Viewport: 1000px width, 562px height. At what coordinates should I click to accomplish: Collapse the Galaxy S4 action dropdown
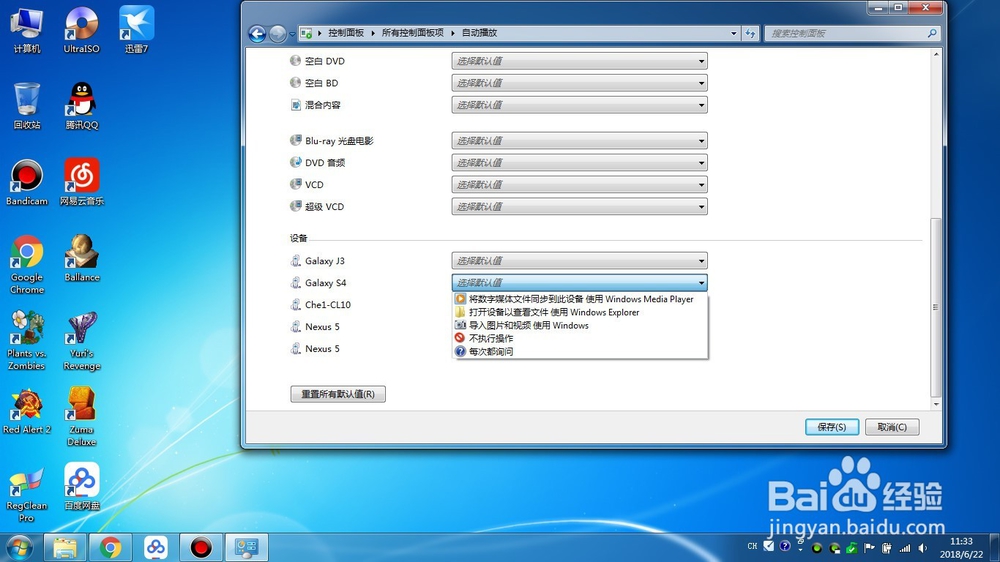click(x=580, y=283)
